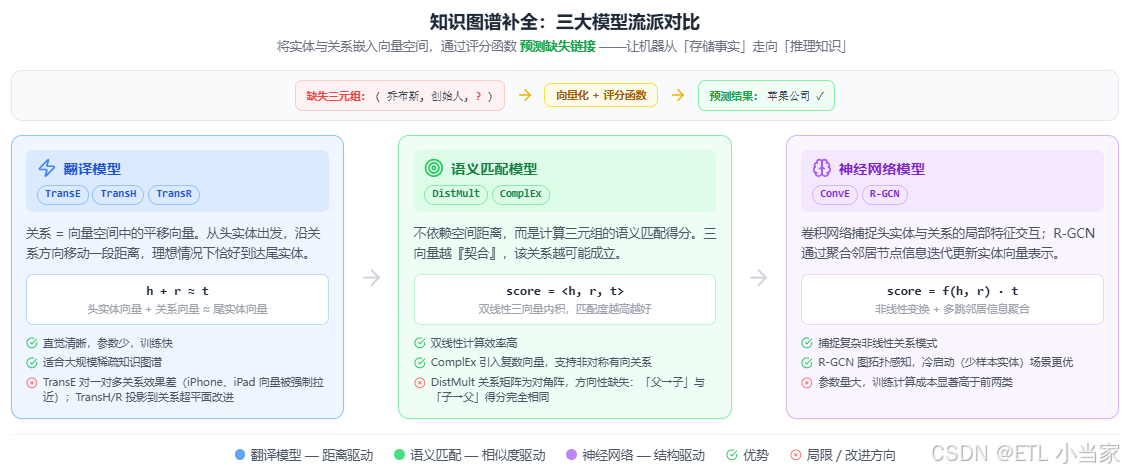This screenshot has width=1124, height=473.
Task: Click the paragraph starting 不依赖空间距离
Action: pos(564,243)
